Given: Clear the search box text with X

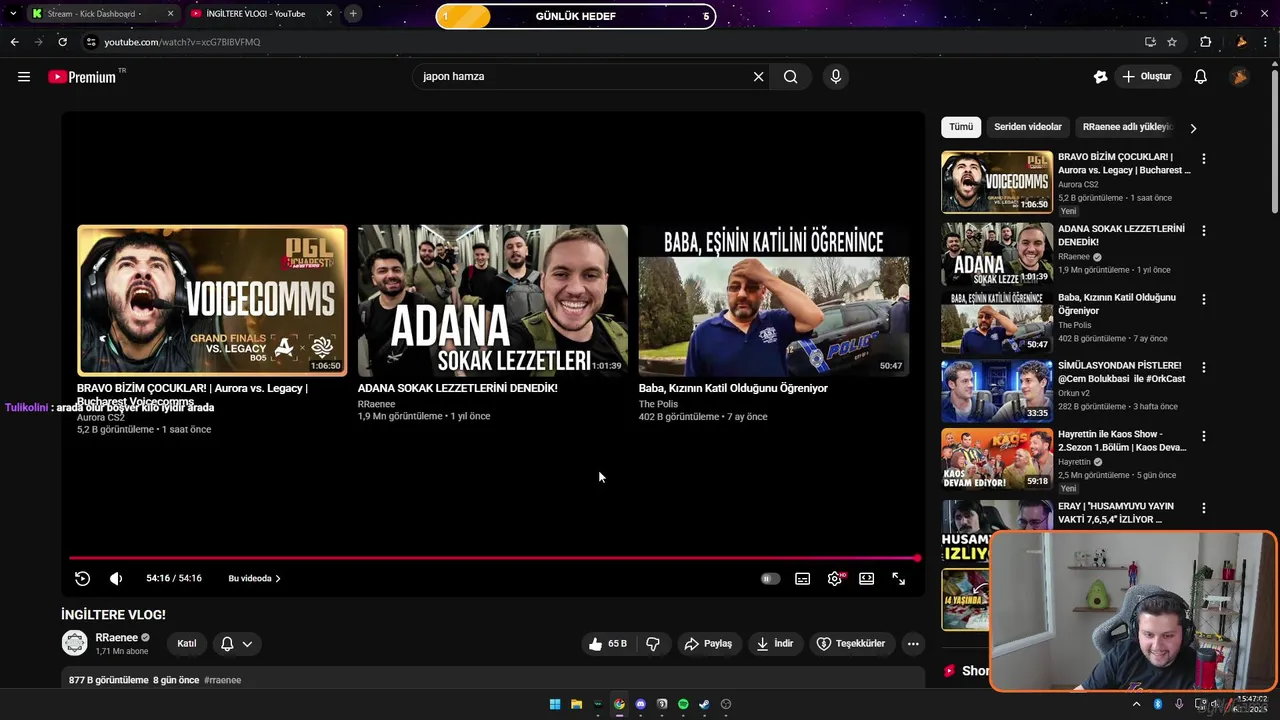Looking at the screenshot, I should pyautogui.click(x=758, y=77).
